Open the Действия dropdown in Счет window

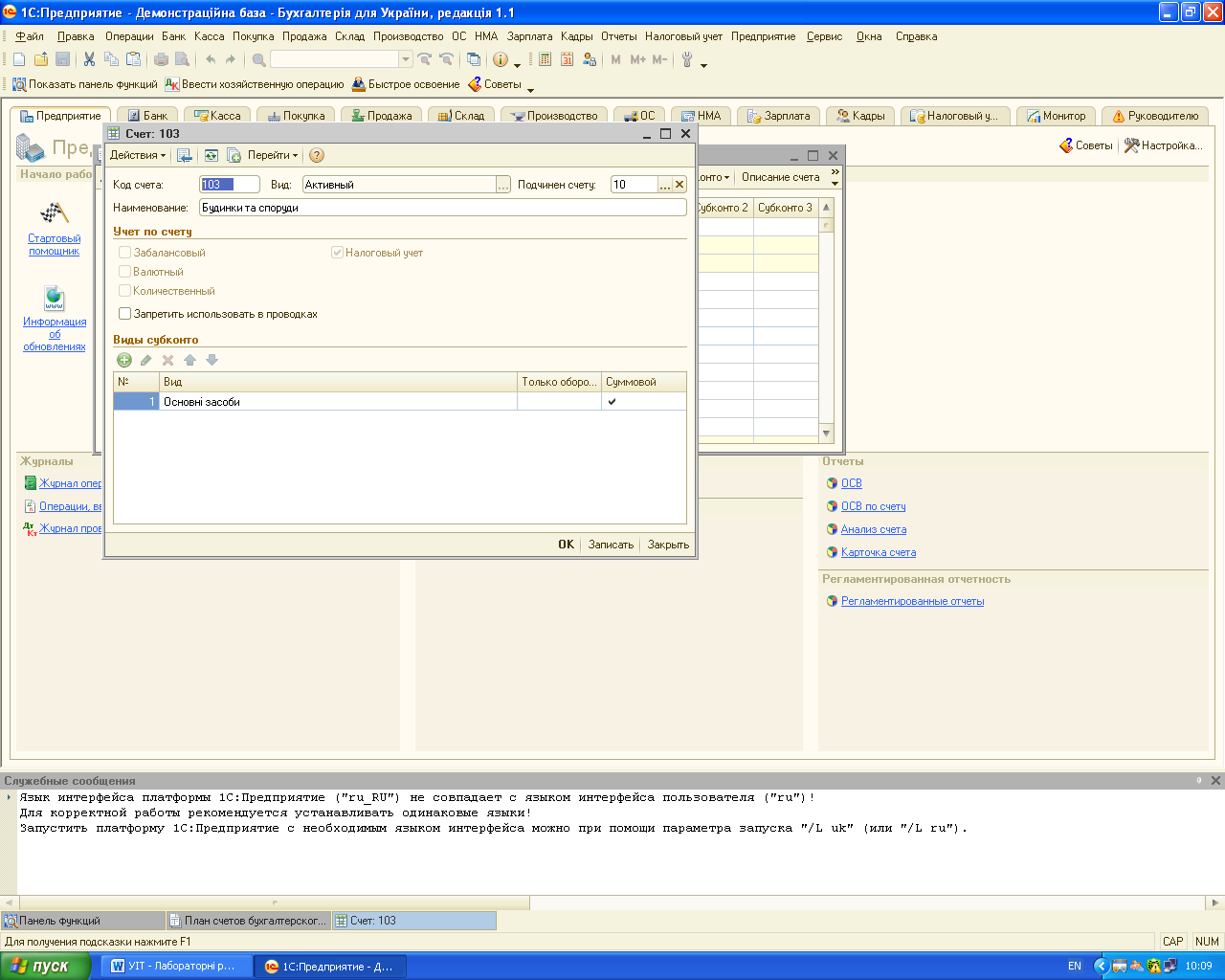click(138, 155)
